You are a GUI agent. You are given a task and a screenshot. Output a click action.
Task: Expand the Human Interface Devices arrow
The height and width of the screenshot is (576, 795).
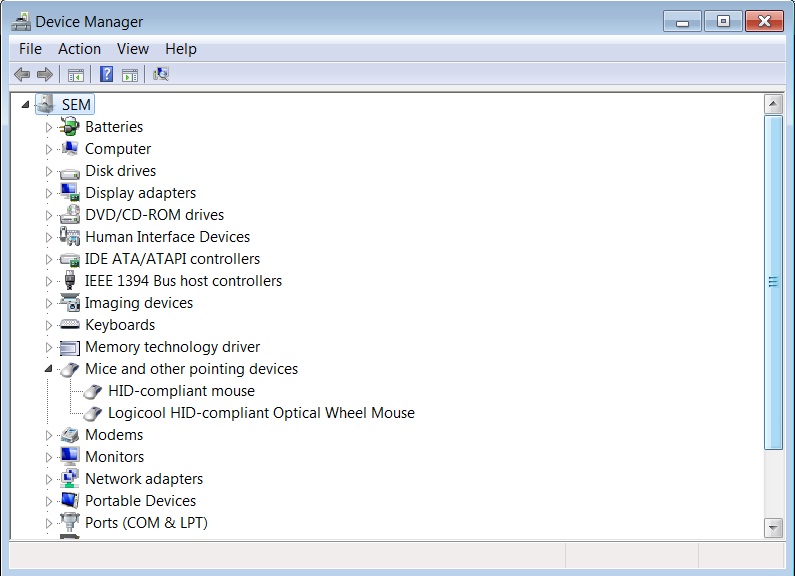(x=49, y=237)
